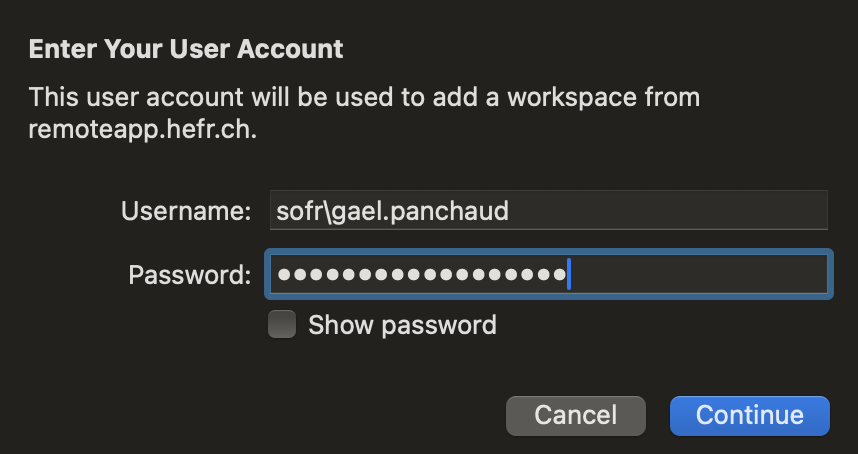Click the empty area after password cursor
The width and height of the screenshot is (858, 454).
(698, 274)
